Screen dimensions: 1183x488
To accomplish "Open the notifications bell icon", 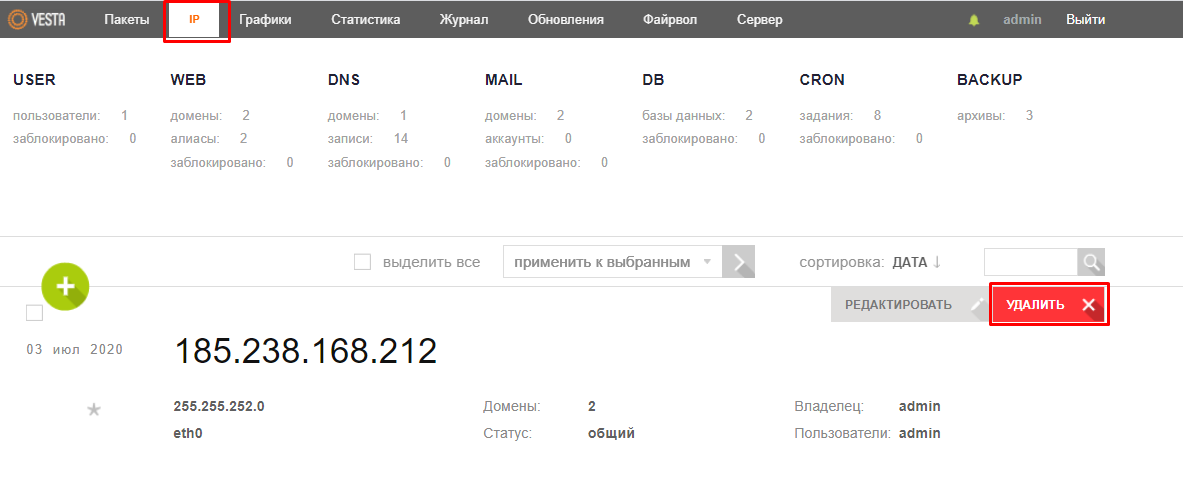I will click(974, 20).
